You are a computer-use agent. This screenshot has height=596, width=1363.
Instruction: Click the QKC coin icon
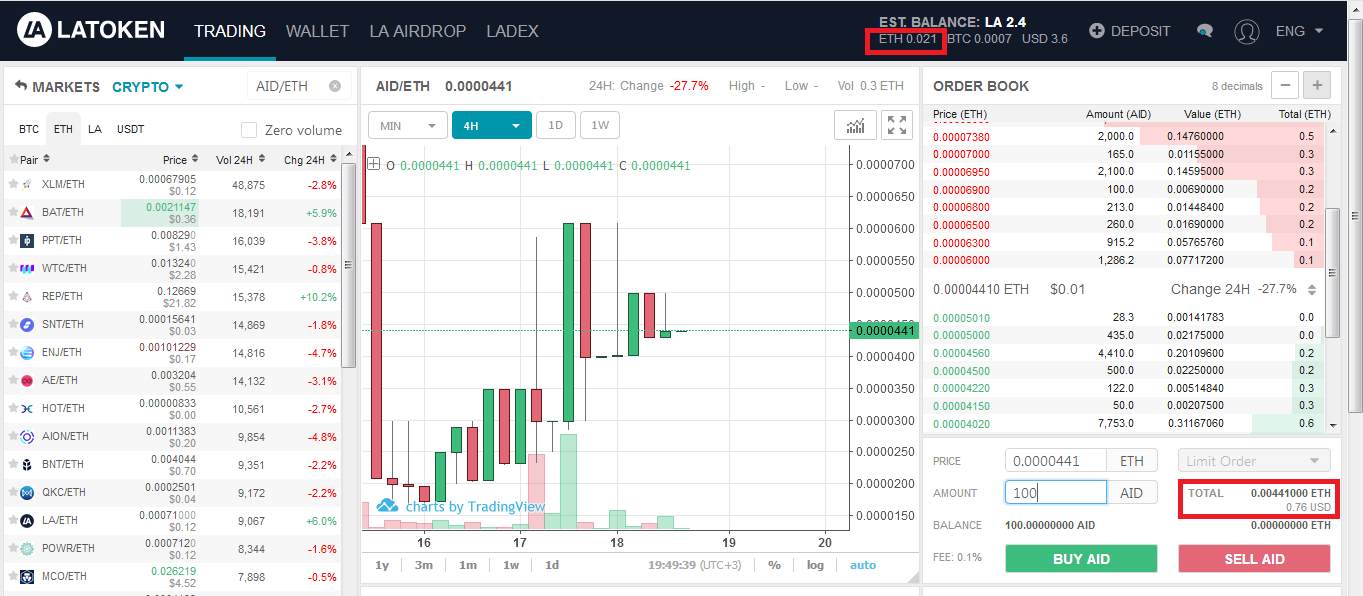(x=28, y=492)
